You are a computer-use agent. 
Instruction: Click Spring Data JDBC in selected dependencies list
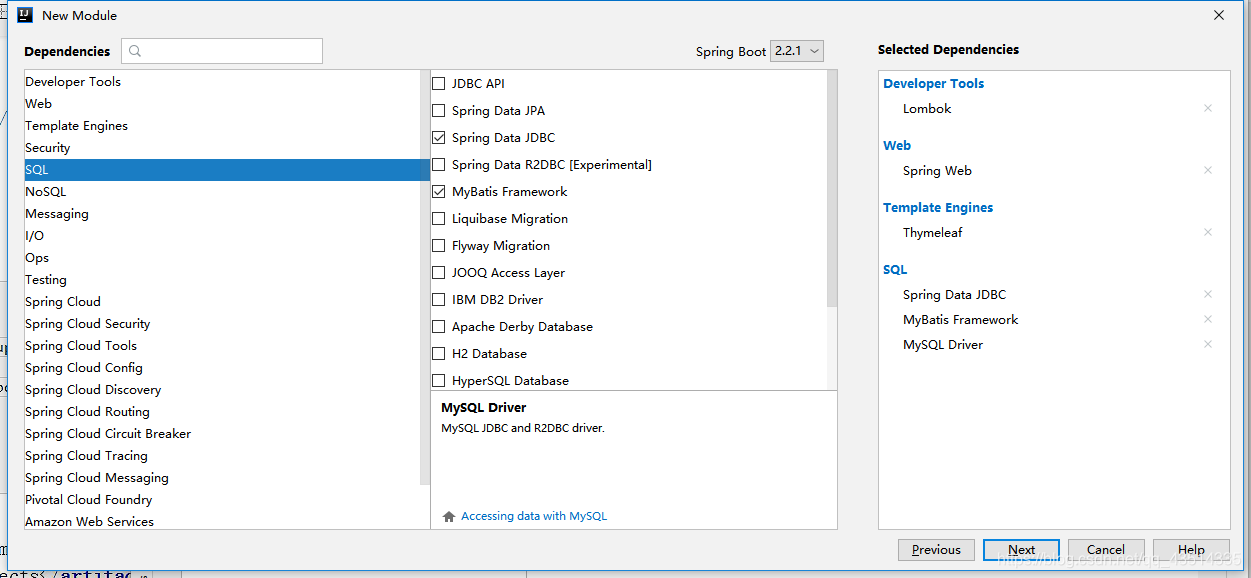(x=954, y=294)
